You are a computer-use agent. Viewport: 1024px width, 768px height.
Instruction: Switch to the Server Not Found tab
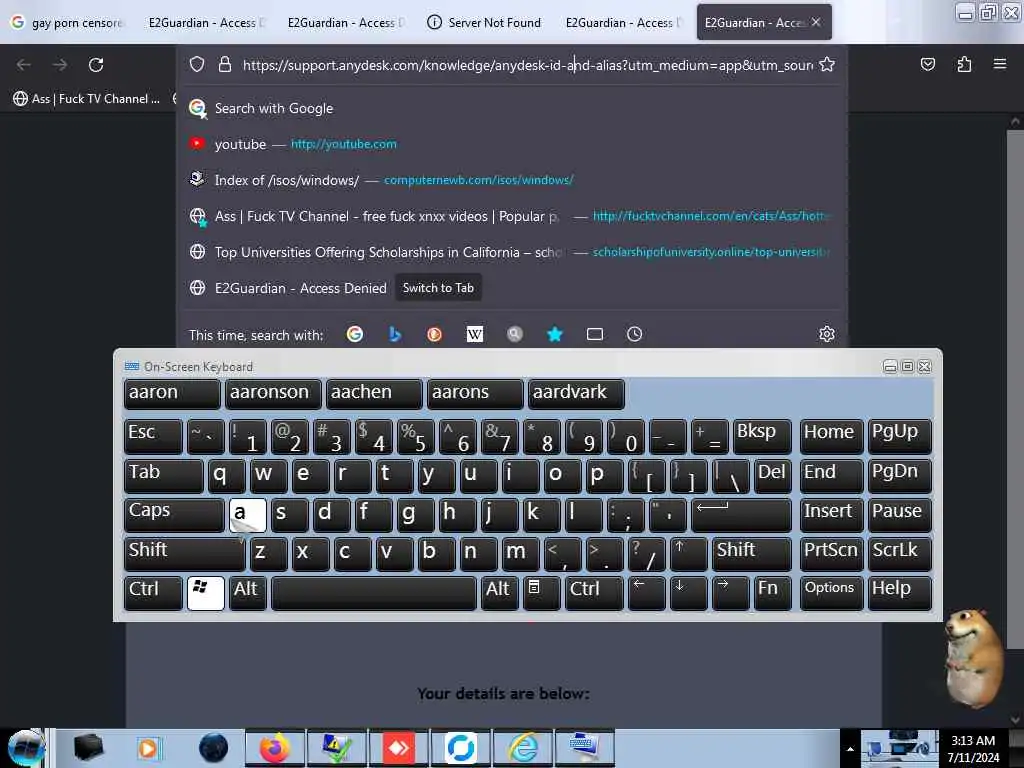click(x=485, y=23)
